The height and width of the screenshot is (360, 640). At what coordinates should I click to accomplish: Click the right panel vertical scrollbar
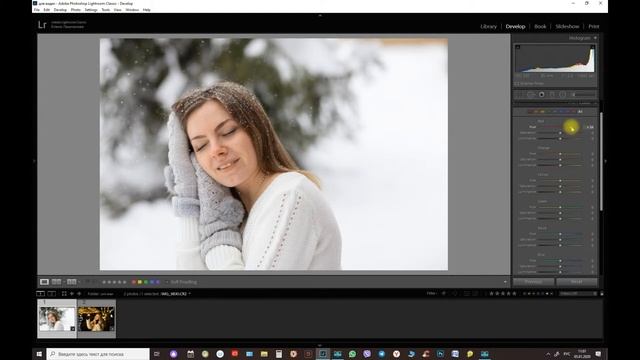601,161
